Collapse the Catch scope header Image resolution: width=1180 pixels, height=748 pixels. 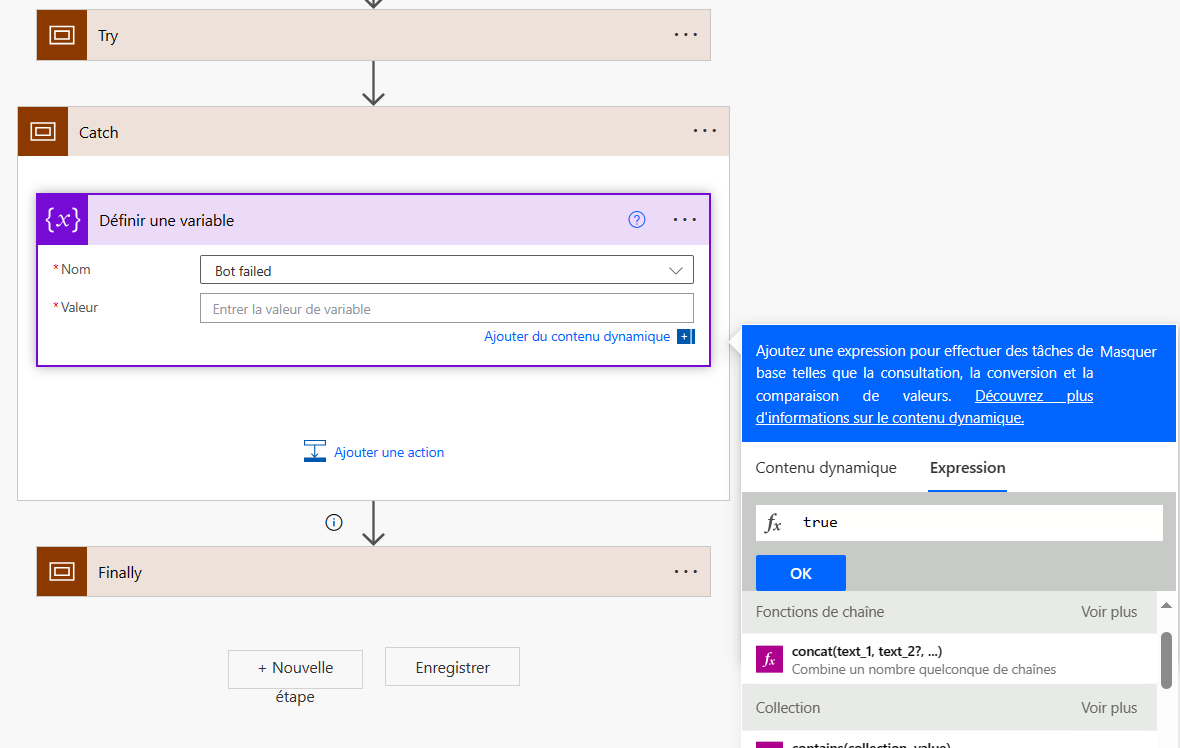373,132
